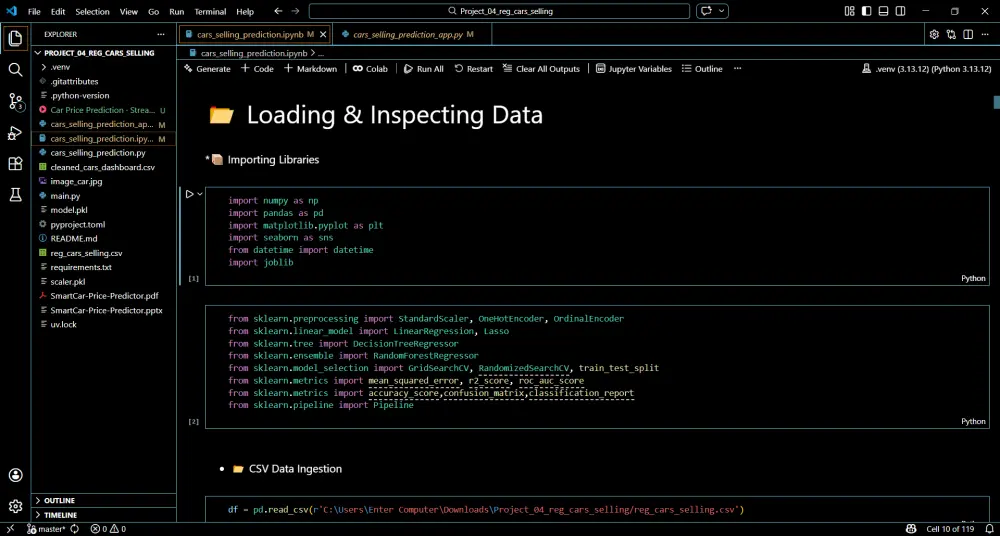Open the Accounts menu icon

point(15,475)
